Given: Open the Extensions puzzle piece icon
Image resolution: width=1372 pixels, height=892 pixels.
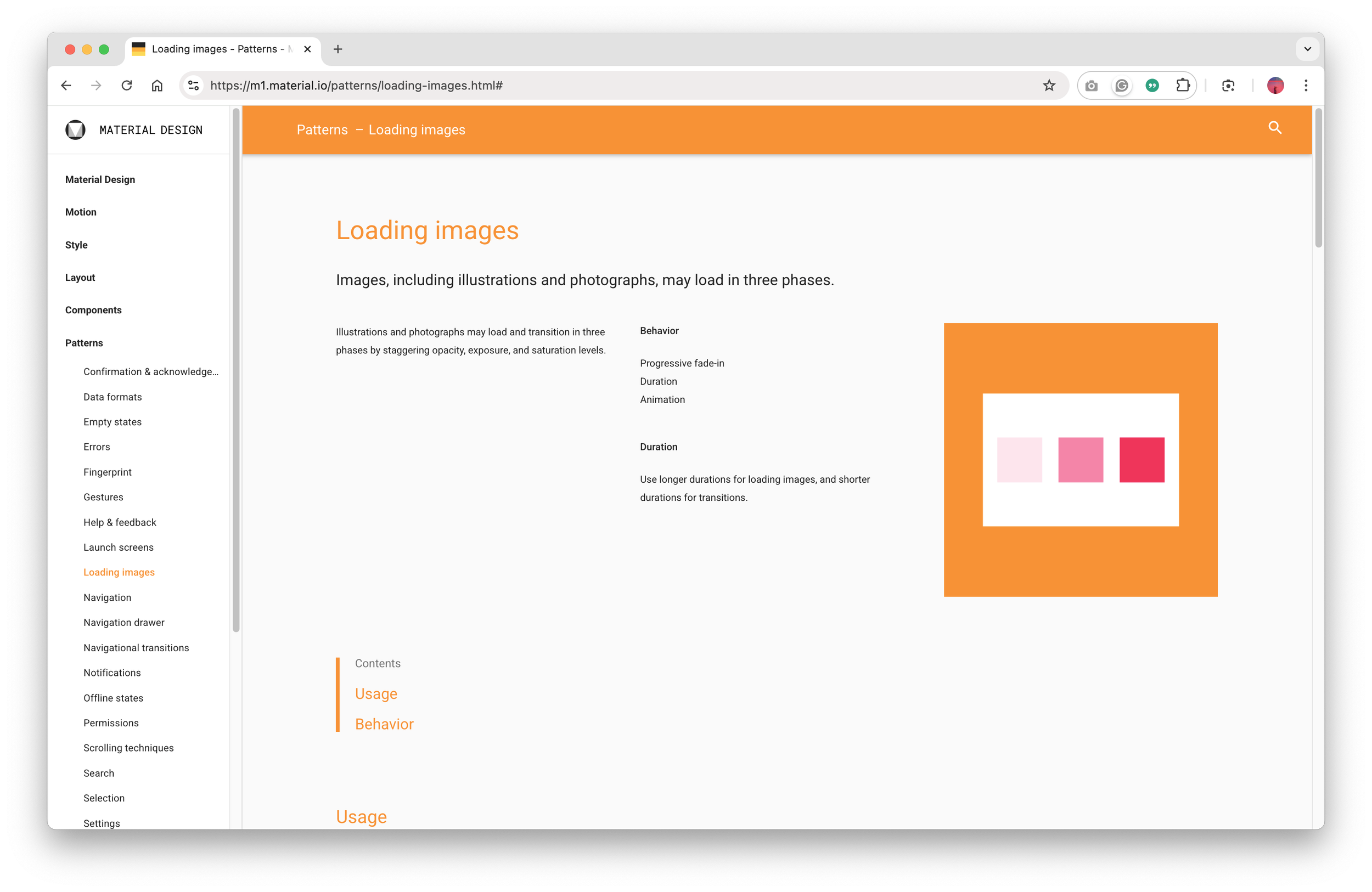Looking at the screenshot, I should [x=1182, y=85].
